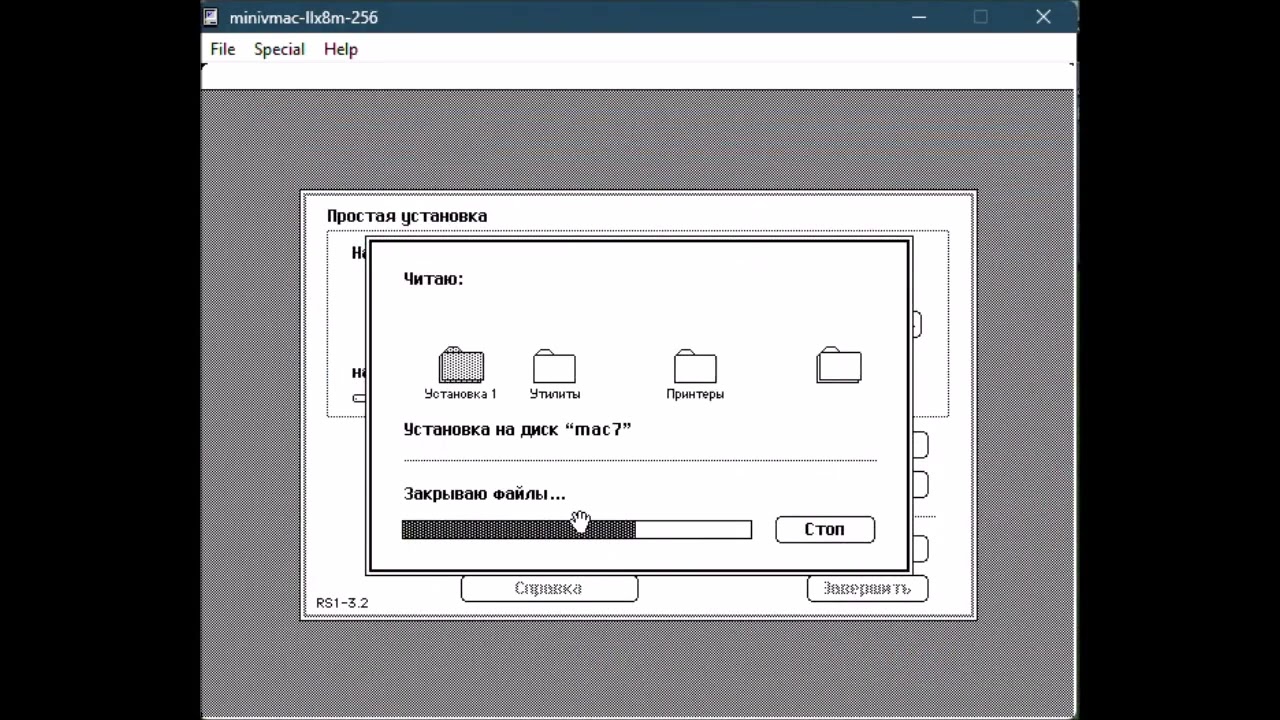1280x720 pixels.
Task: Click the text Установка на диск “mac7”
Action: pos(517,429)
